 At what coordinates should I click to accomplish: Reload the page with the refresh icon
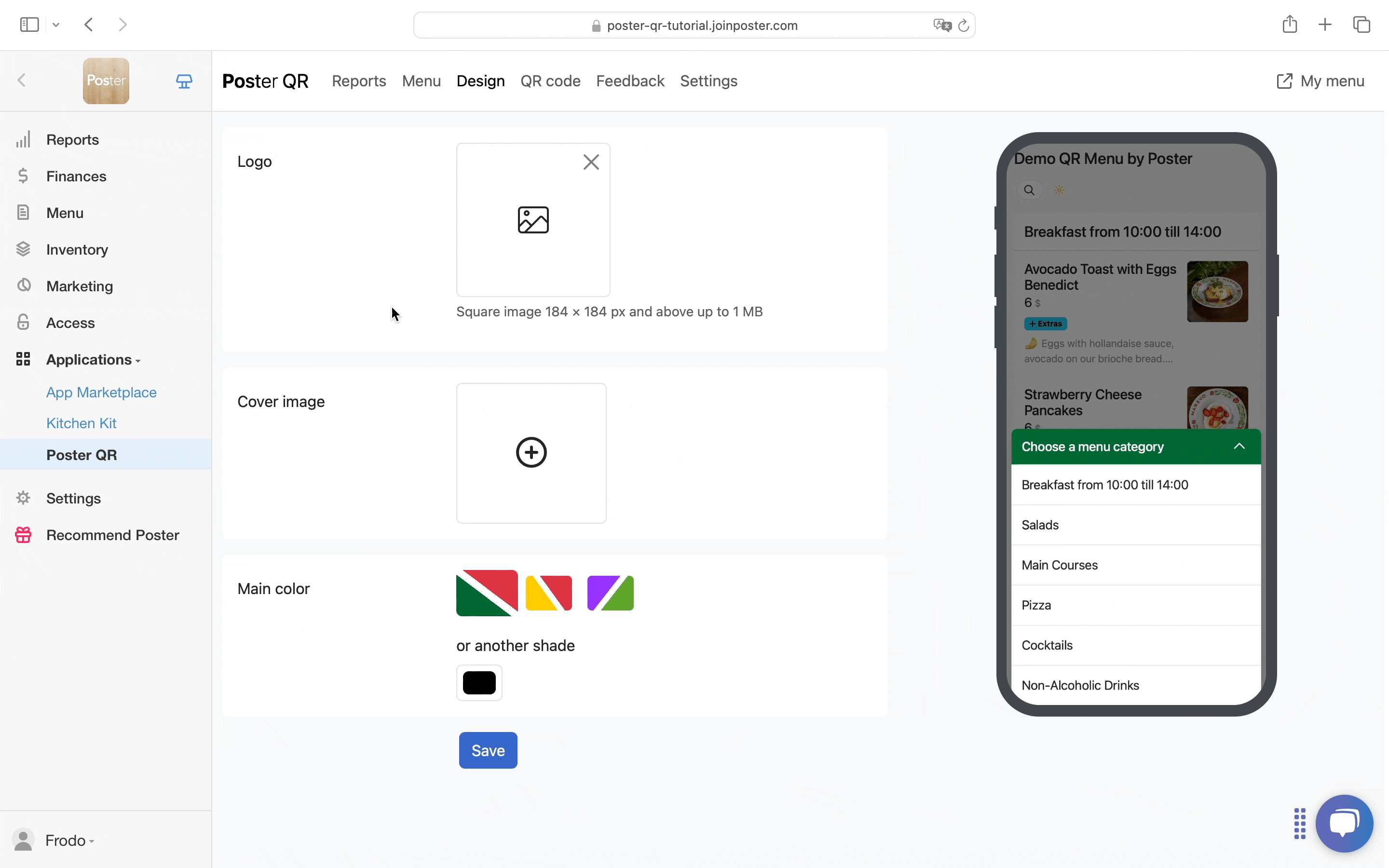click(x=964, y=25)
